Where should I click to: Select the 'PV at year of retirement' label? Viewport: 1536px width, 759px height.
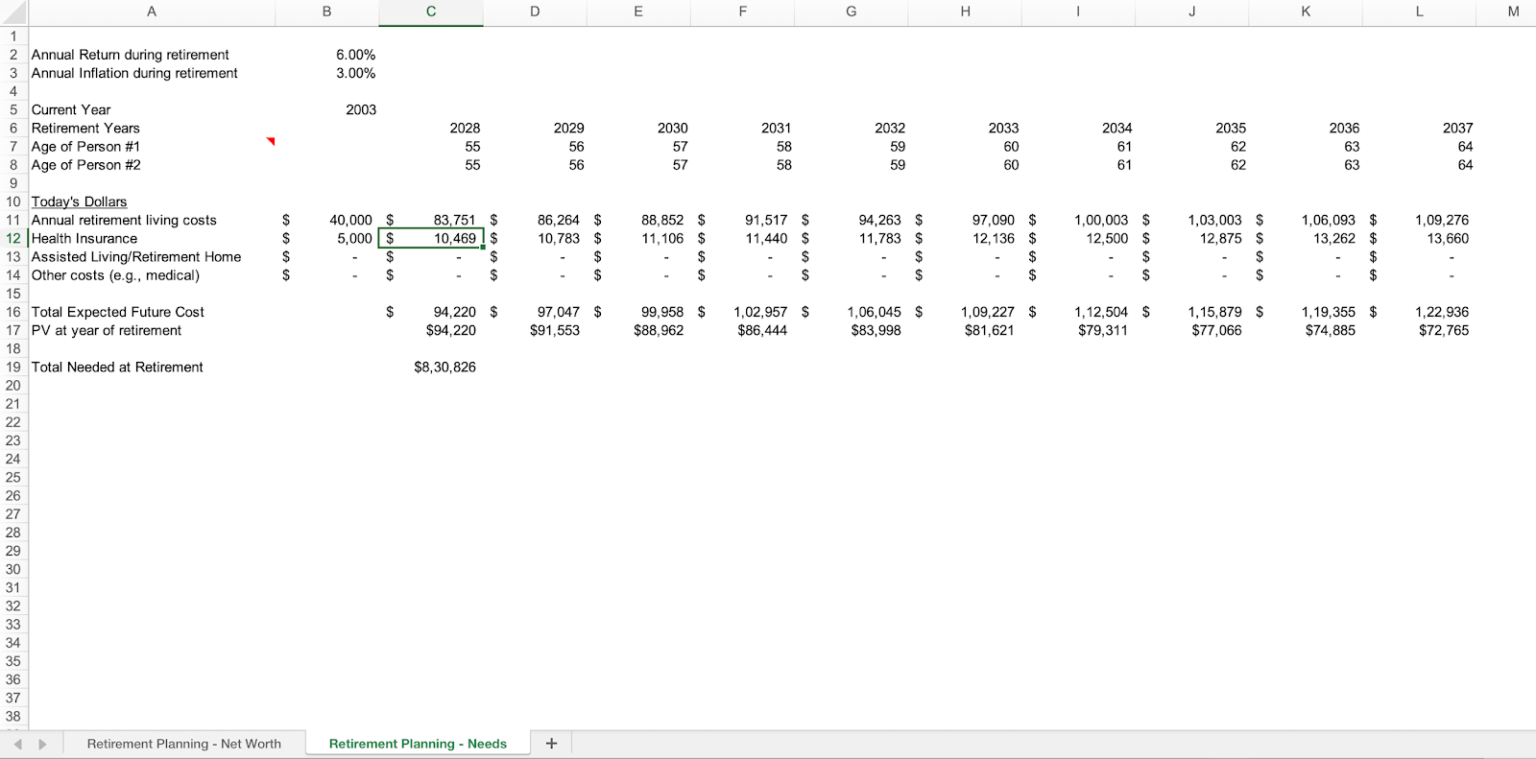(x=106, y=330)
